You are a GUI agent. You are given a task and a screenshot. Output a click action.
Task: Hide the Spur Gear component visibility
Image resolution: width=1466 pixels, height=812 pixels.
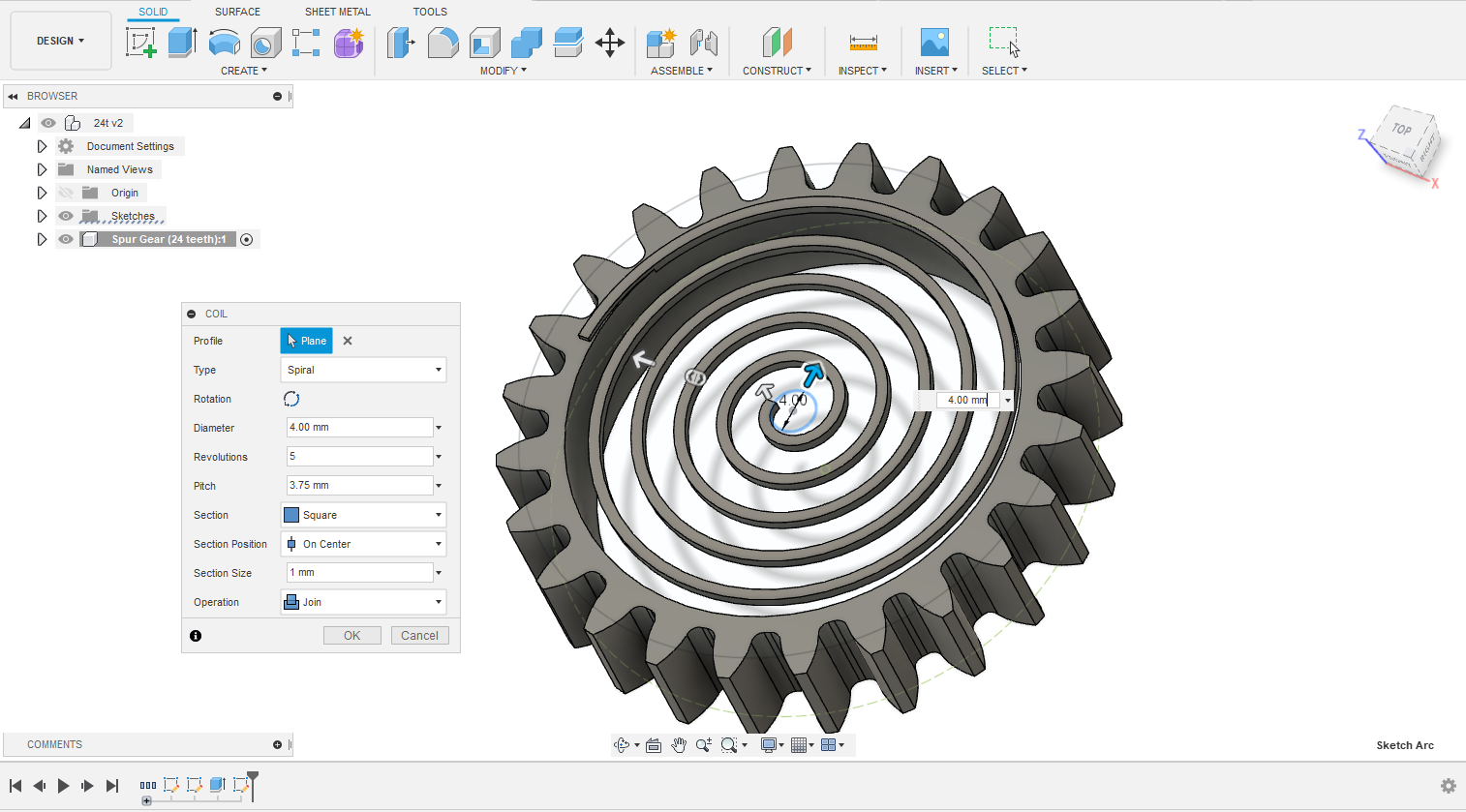click(x=66, y=239)
